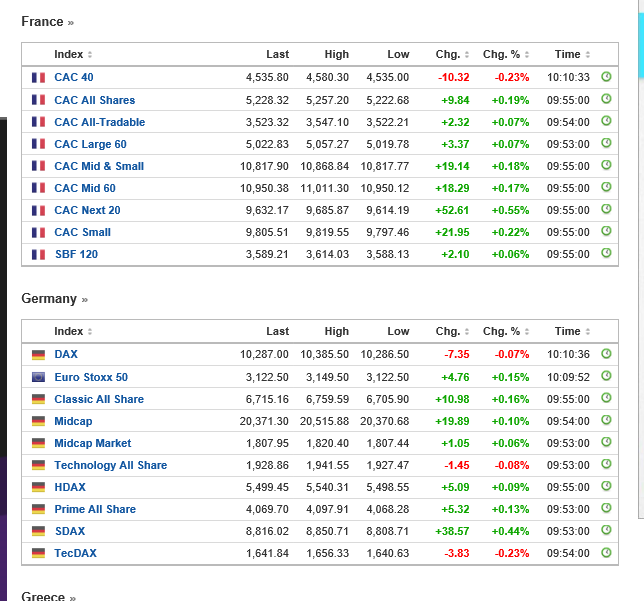Open the Prime All Share index
644x601 pixels.
95,509
